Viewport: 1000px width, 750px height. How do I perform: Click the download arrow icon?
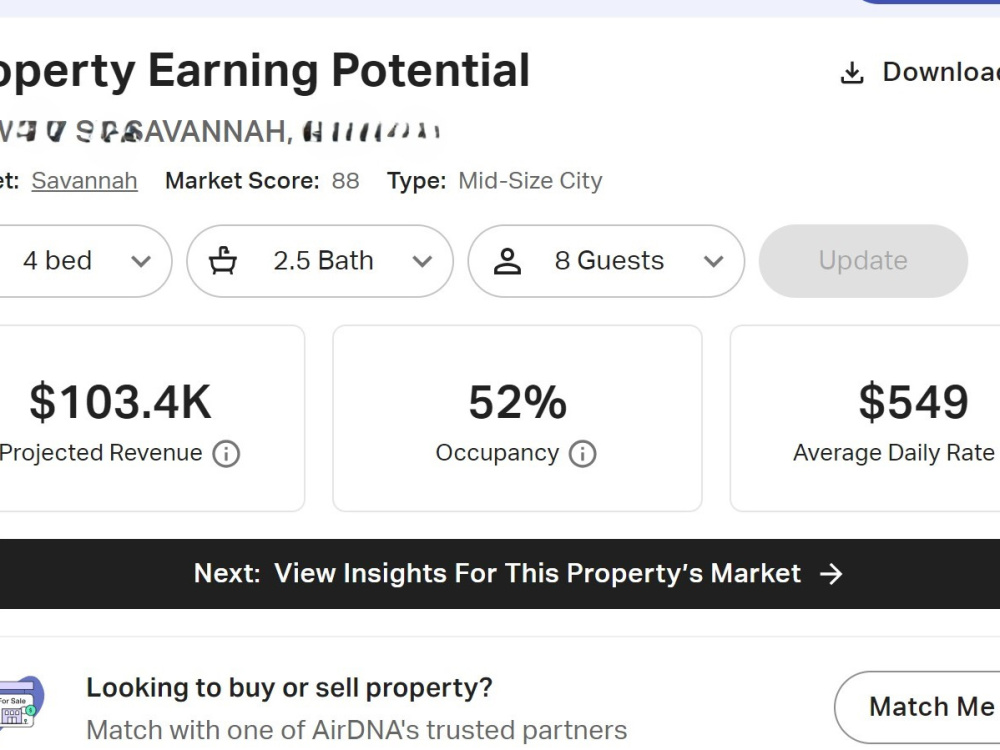(851, 73)
